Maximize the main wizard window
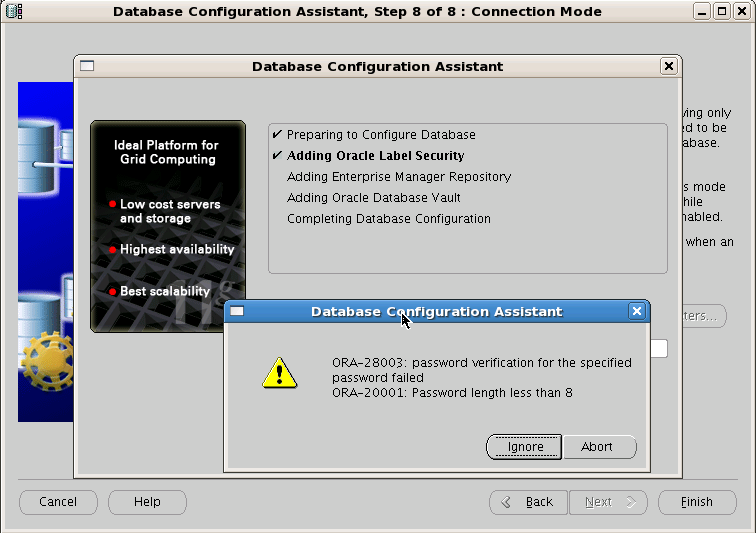The image size is (756, 533). pos(722,11)
